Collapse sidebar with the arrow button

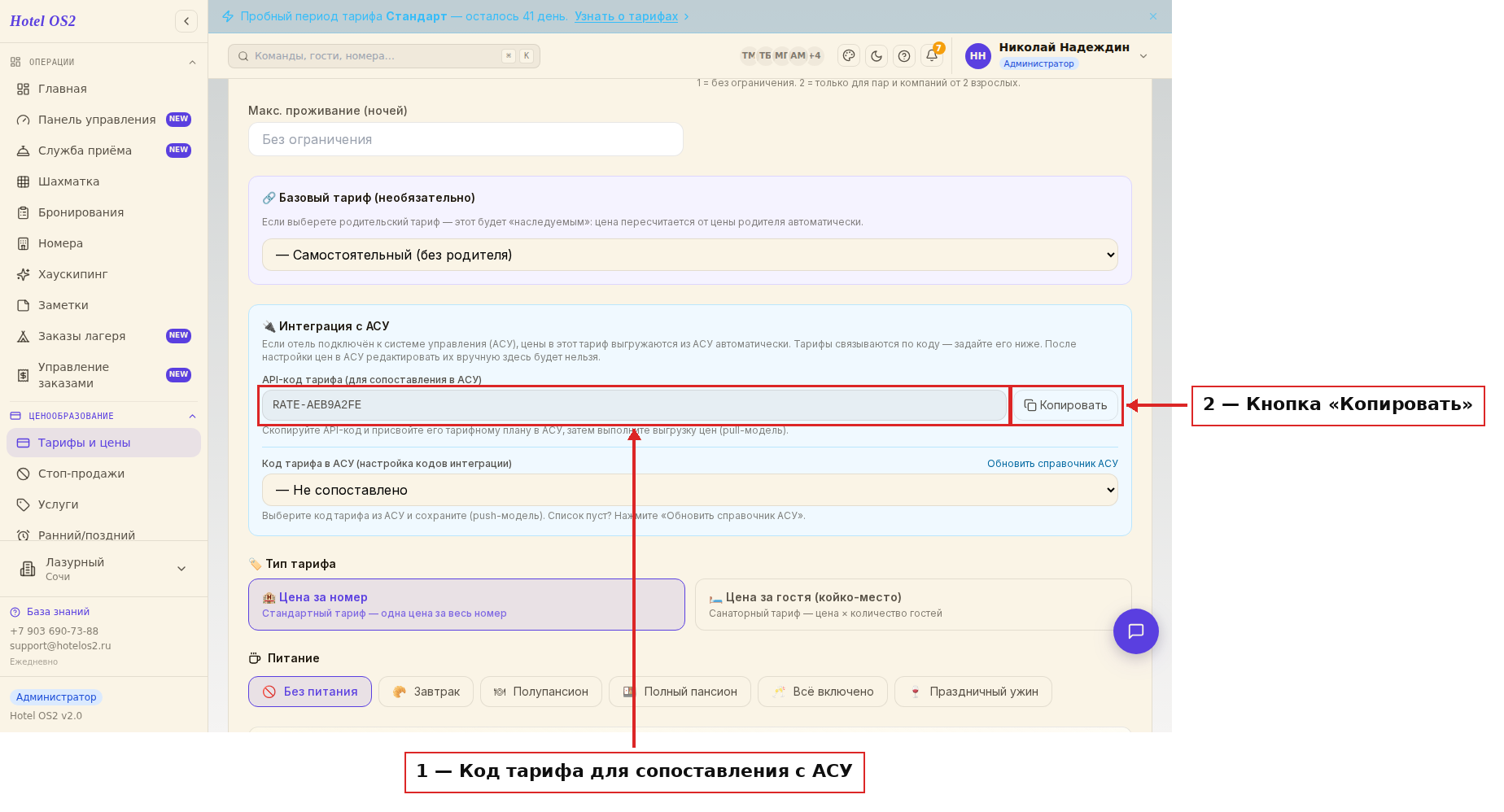point(186,21)
